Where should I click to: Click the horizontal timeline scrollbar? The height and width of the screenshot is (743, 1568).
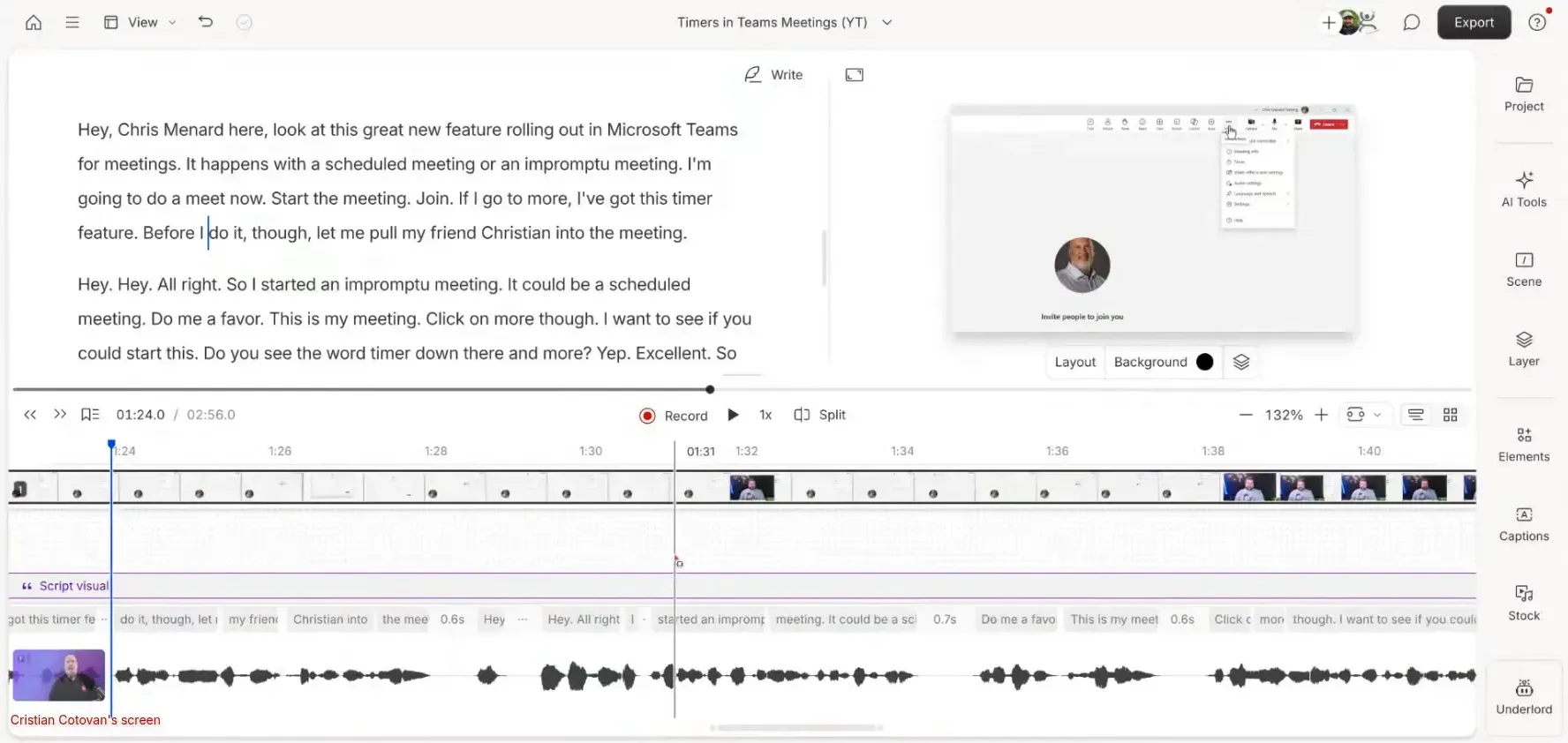click(795, 728)
